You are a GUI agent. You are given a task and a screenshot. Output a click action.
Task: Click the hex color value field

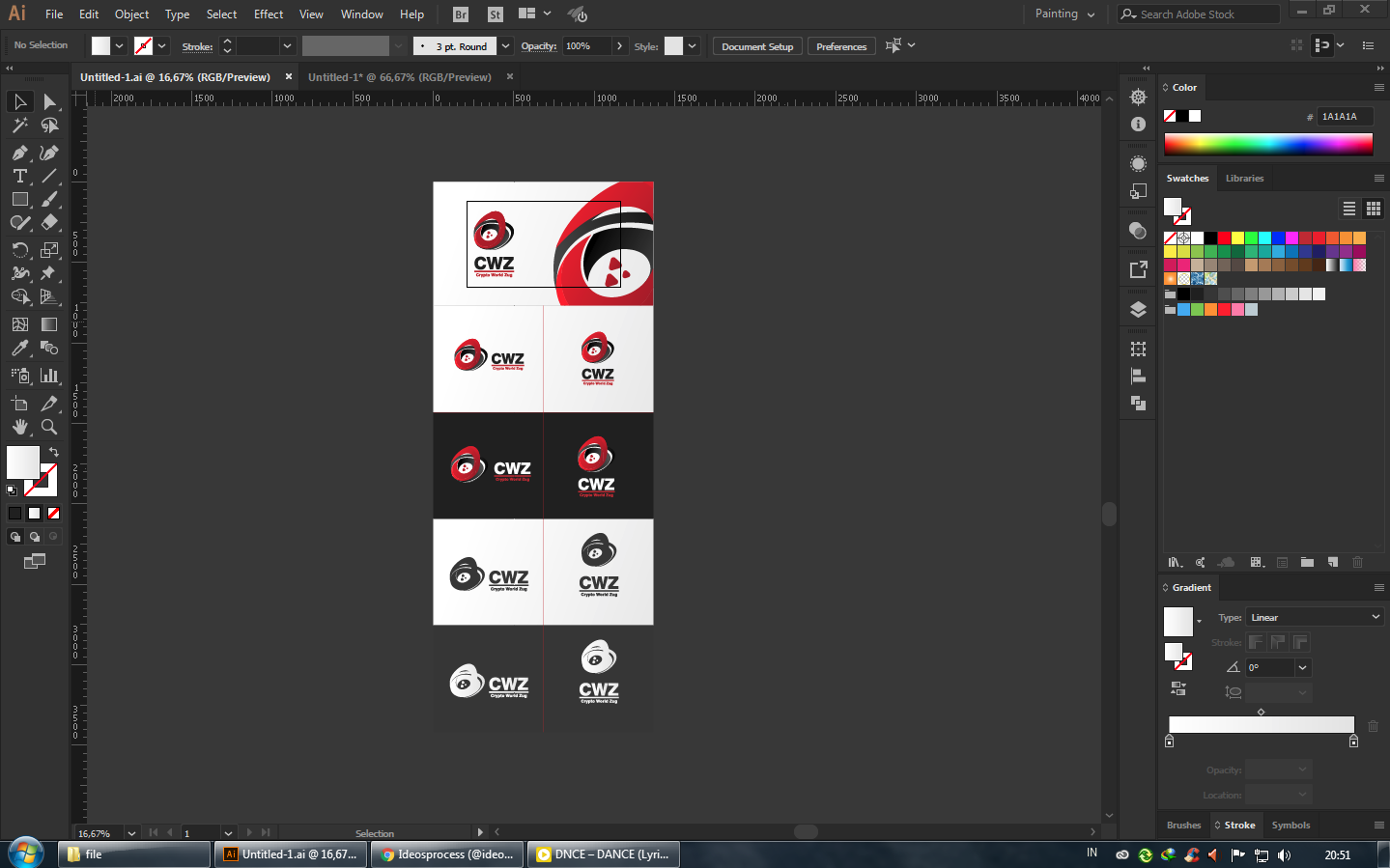click(x=1346, y=116)
